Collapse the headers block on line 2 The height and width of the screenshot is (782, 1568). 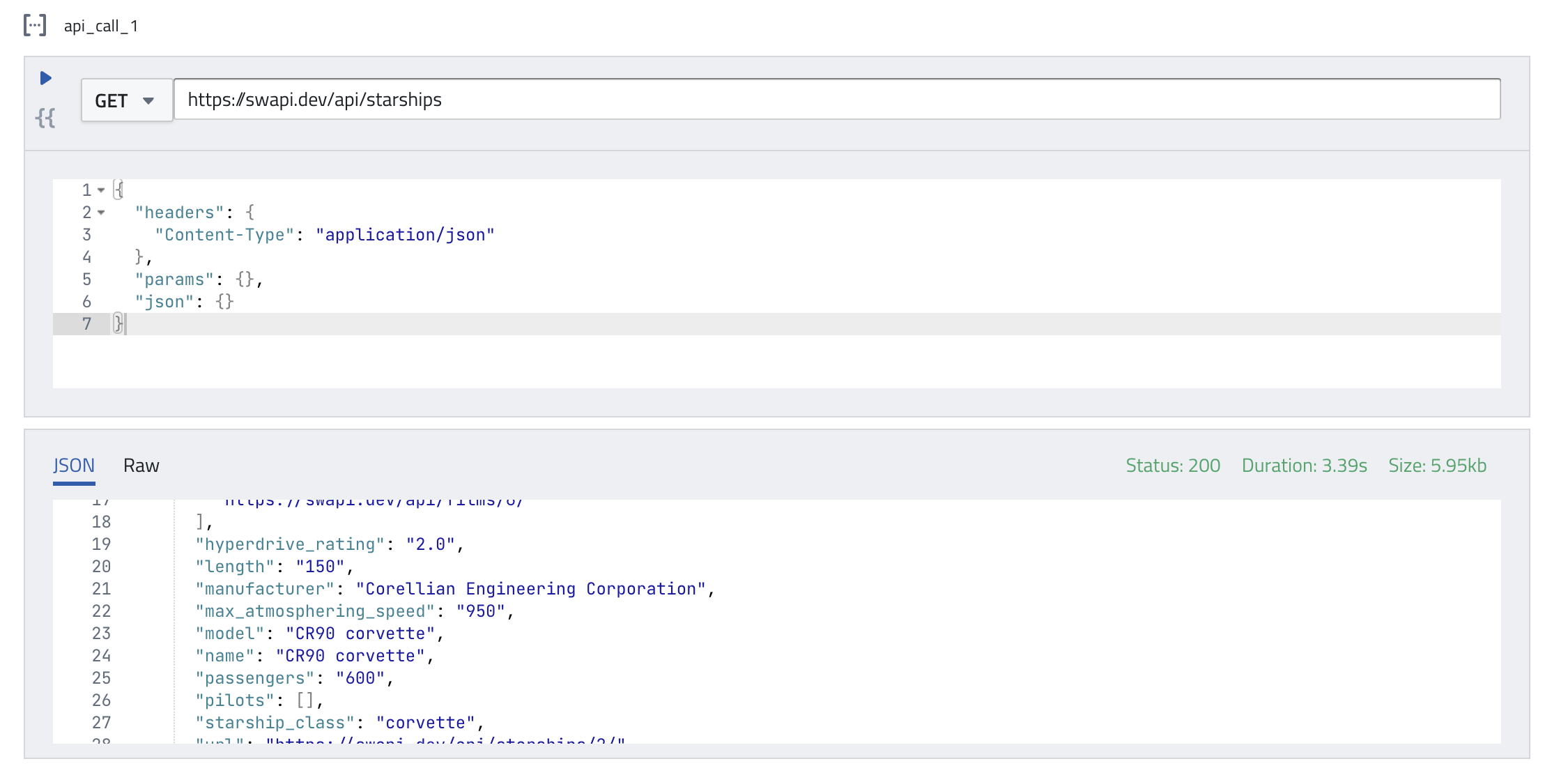(x=101, y=213)
